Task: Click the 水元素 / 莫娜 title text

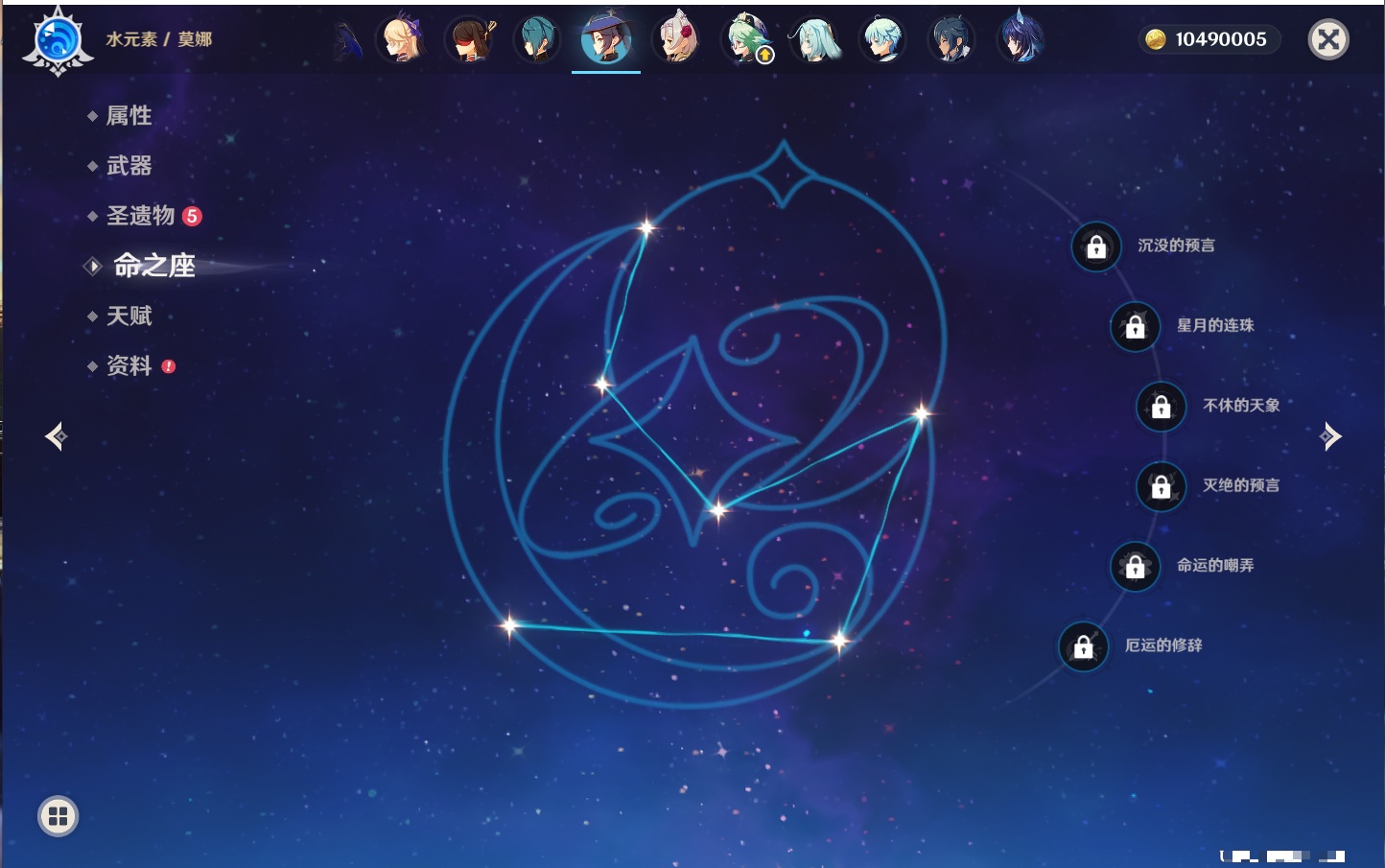Action: click(159, 39)
